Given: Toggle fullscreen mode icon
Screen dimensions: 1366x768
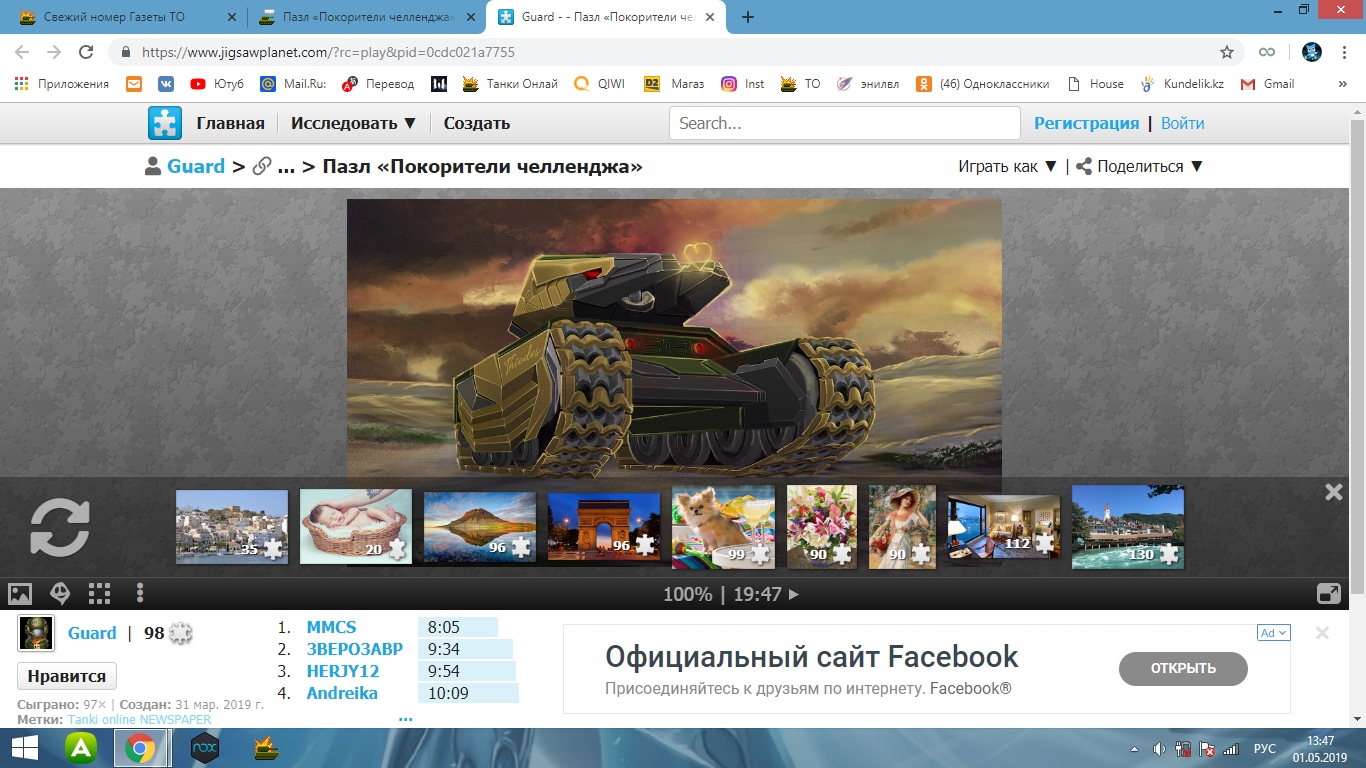Looking at the screenshot, I should 1329,593.
